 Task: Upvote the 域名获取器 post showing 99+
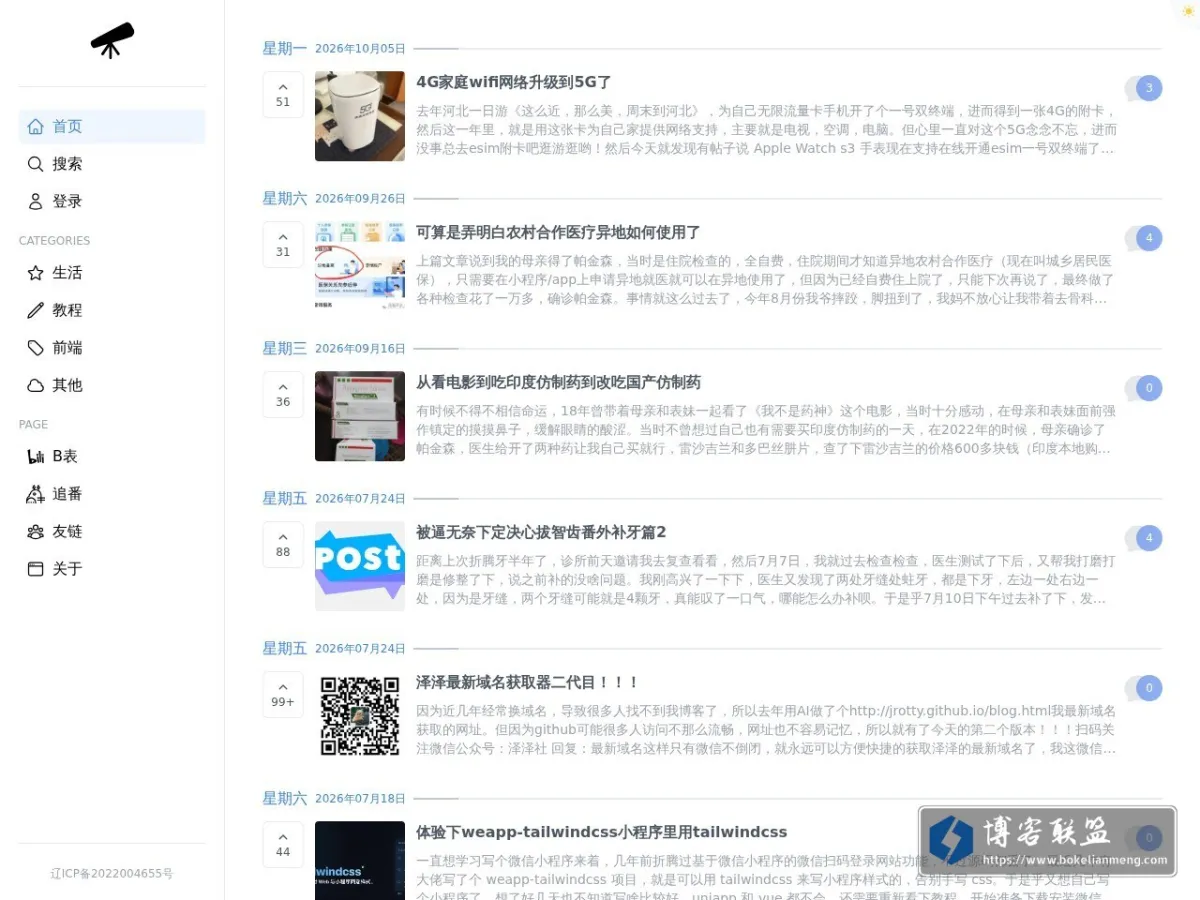(x=283, y=695)
